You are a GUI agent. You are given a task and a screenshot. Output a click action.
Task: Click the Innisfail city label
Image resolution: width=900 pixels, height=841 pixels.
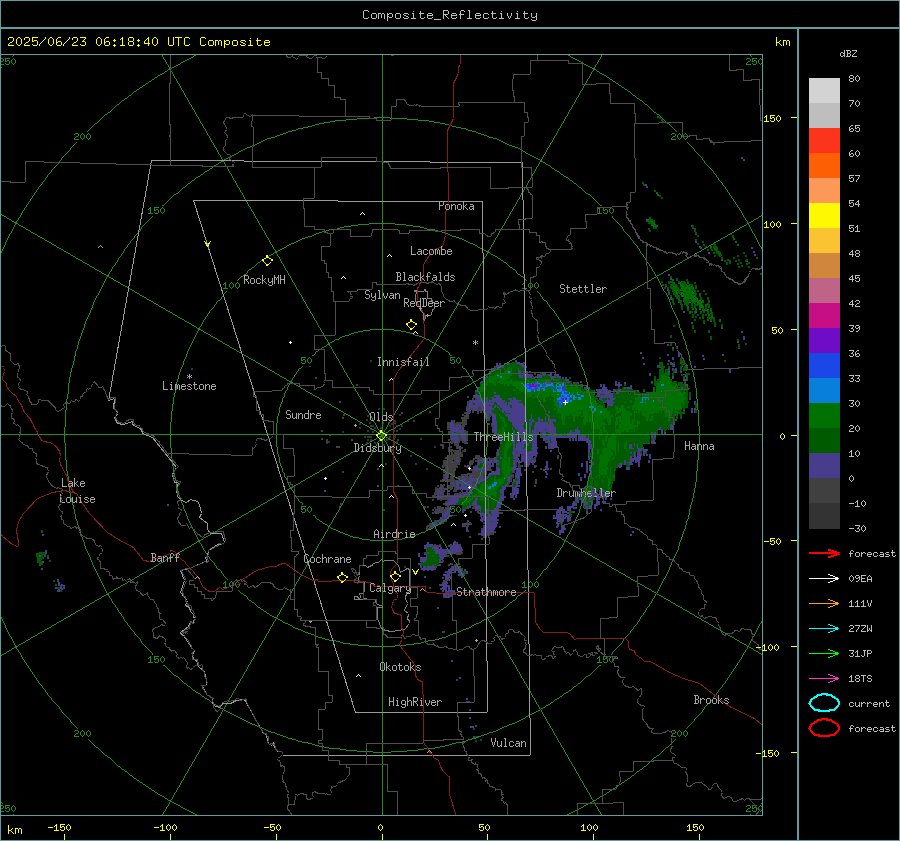tap(403, 362)
